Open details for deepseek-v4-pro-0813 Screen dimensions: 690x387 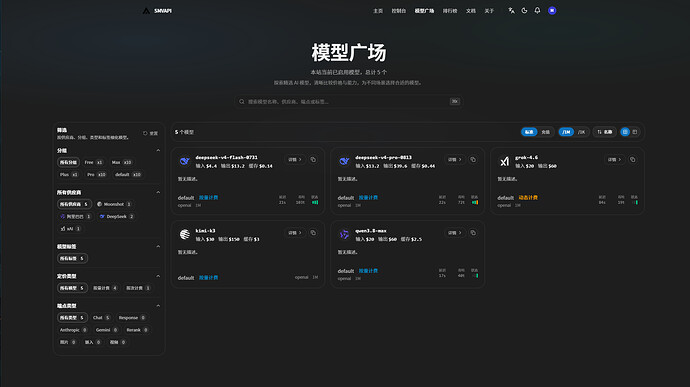point(455,159)
